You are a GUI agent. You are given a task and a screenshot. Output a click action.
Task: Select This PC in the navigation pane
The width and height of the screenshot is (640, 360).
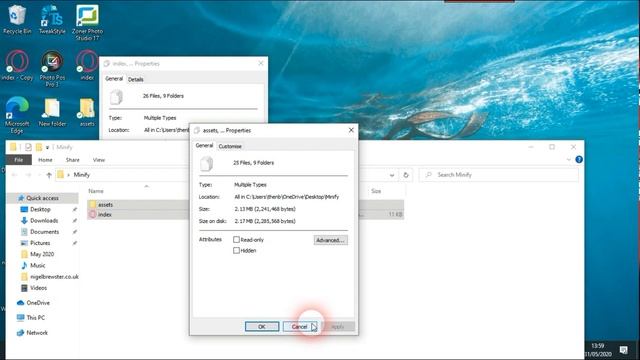click(x=36, y=318)
